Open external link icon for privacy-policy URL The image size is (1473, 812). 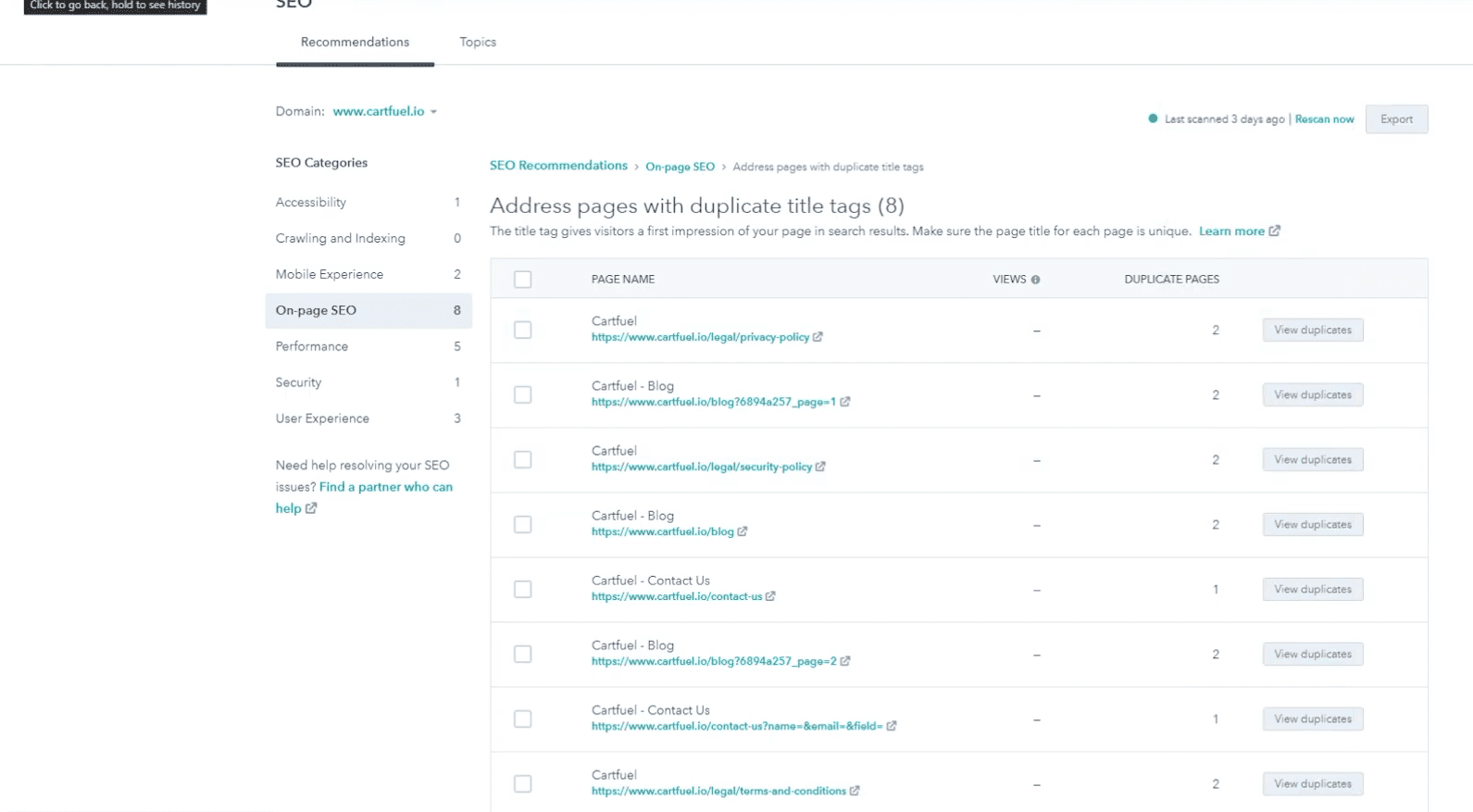(x=818, y=337)
